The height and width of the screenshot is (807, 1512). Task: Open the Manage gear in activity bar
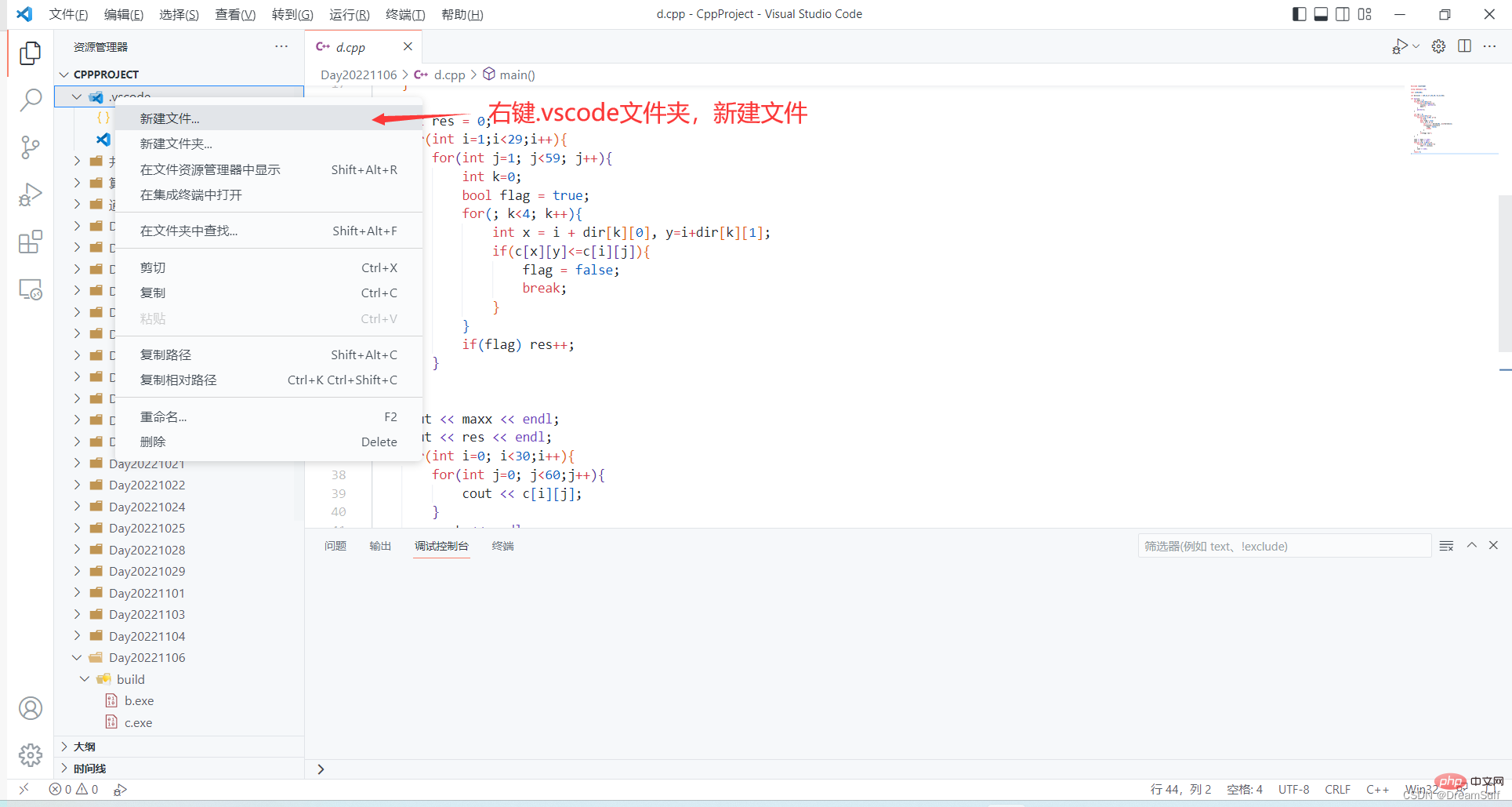coord(31,755)
